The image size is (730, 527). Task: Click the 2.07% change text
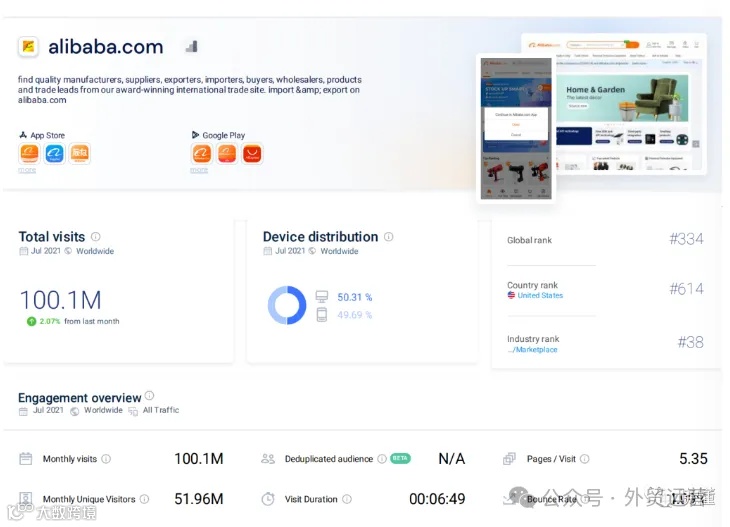point(50,321)
